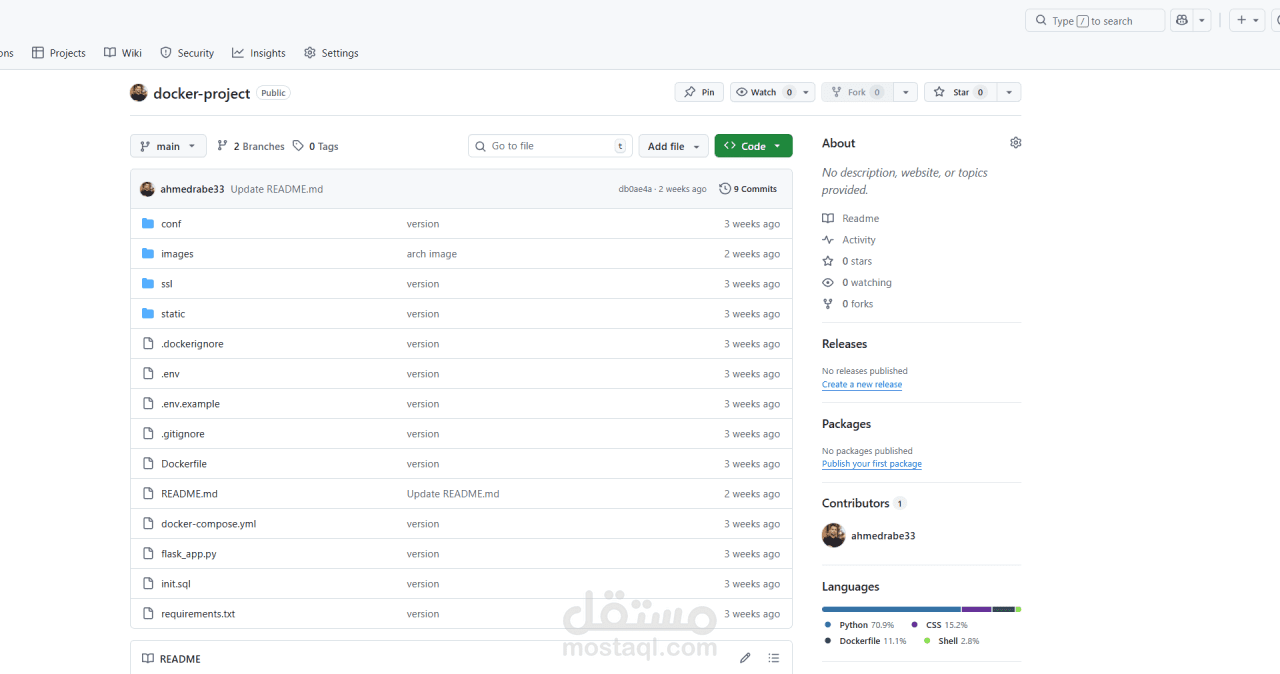Open the main branch dropdown
This screenshot has width=1280, height=674.
pyautogui.click(x=168, y=146)
